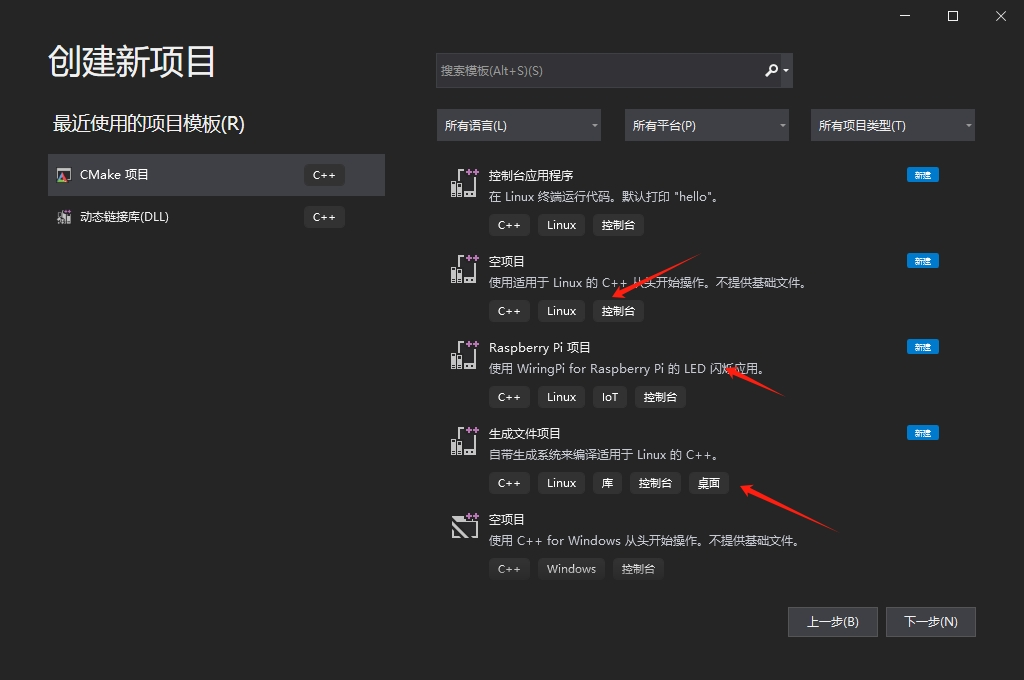Maximize the create project window

pos(953,16)
